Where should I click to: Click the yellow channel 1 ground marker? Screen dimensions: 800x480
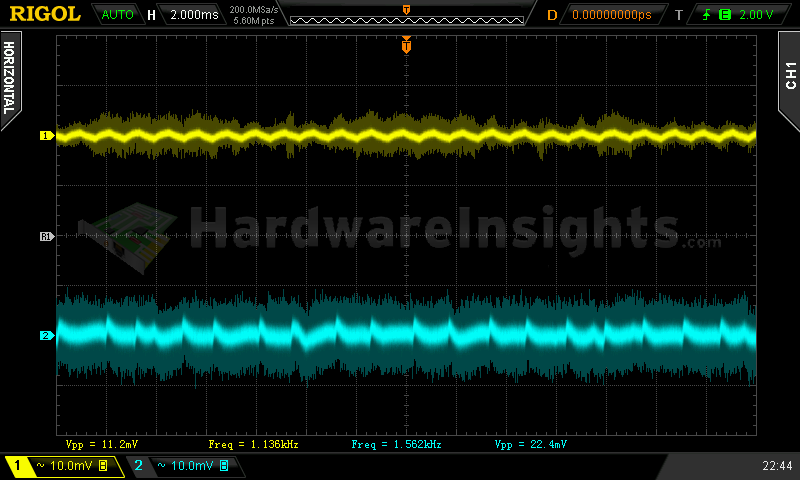pyautogui.click(x=45, y=135)
